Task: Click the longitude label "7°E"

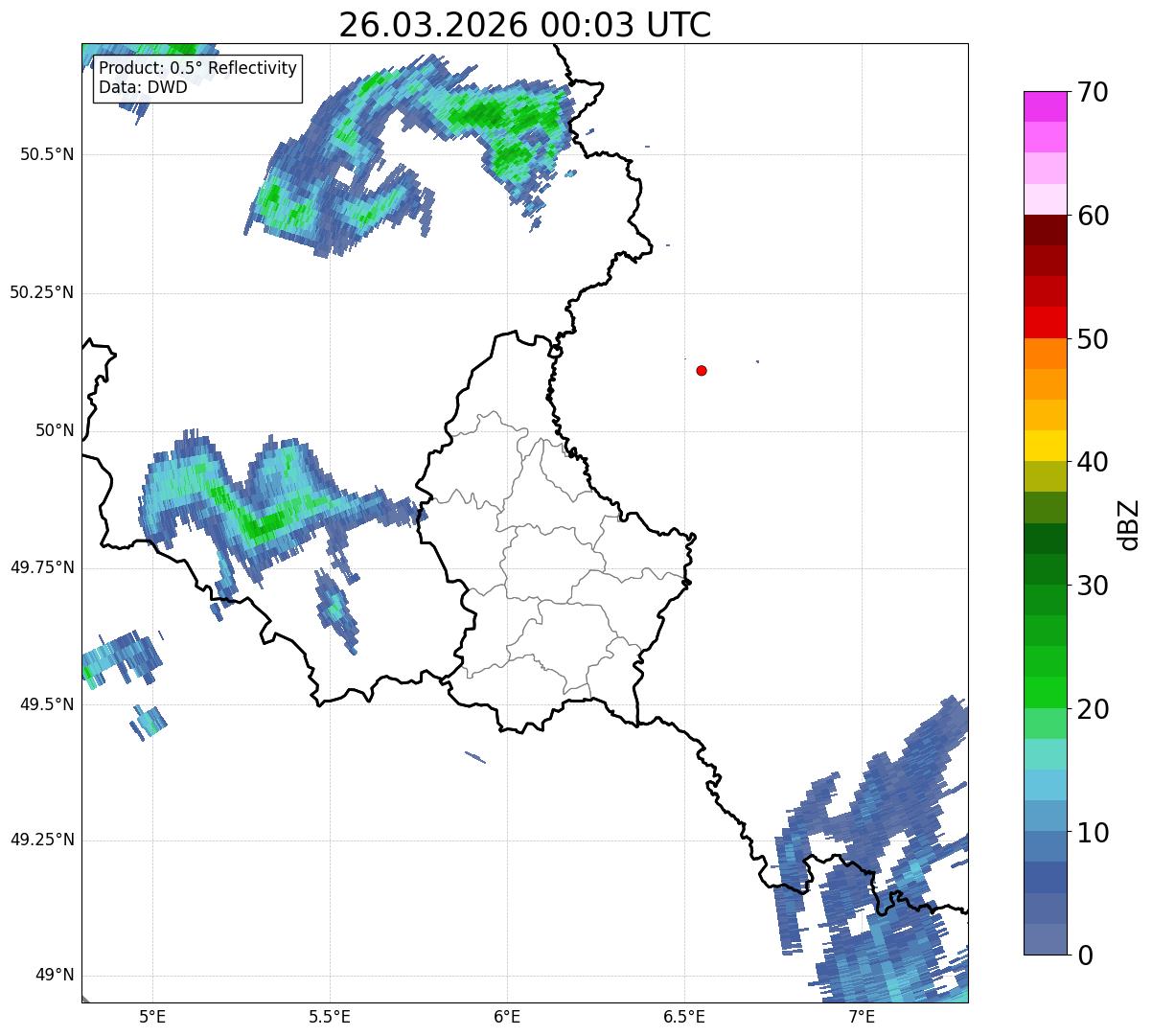Action: point(862,1017)
